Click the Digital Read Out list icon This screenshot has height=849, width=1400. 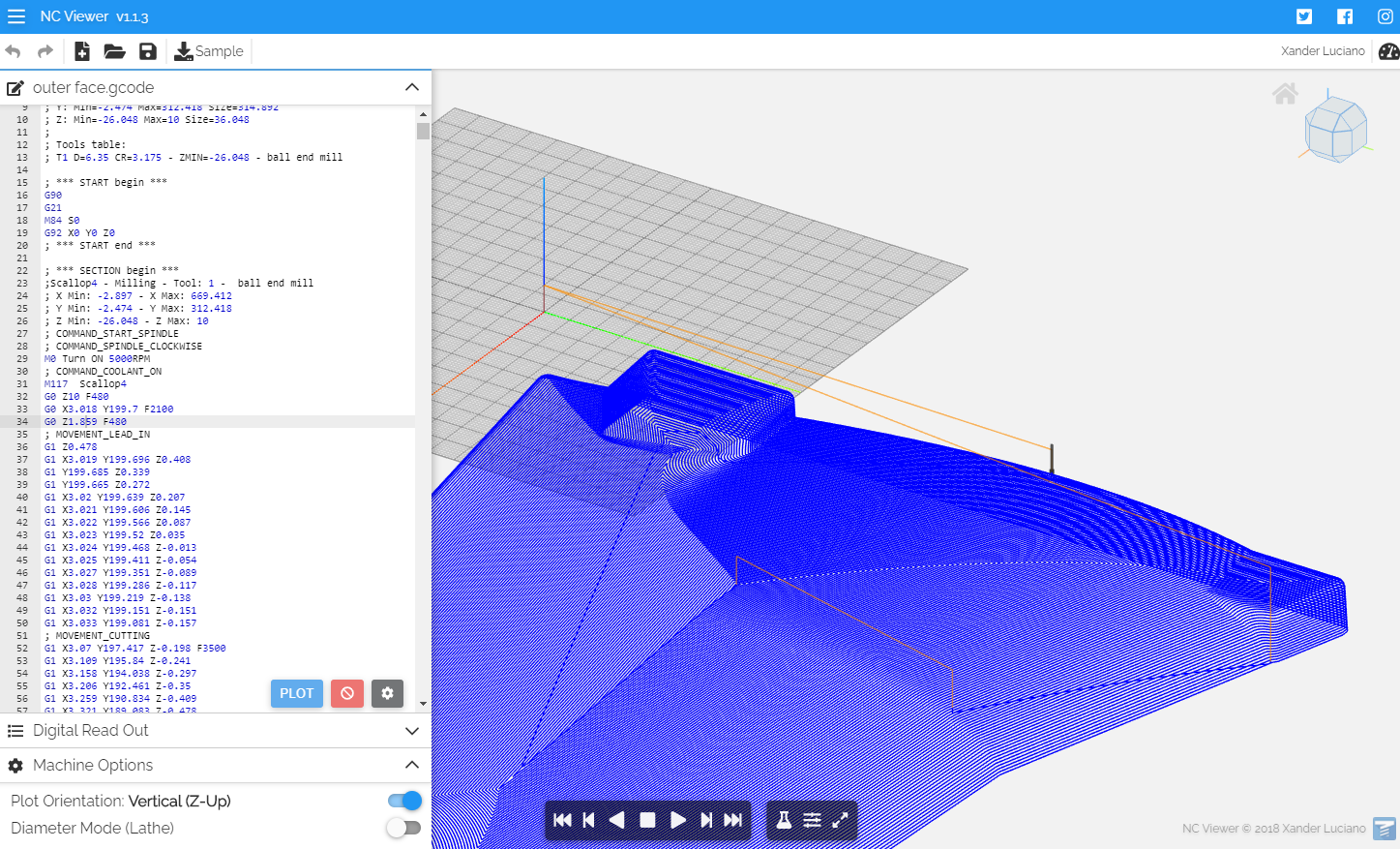15,731
